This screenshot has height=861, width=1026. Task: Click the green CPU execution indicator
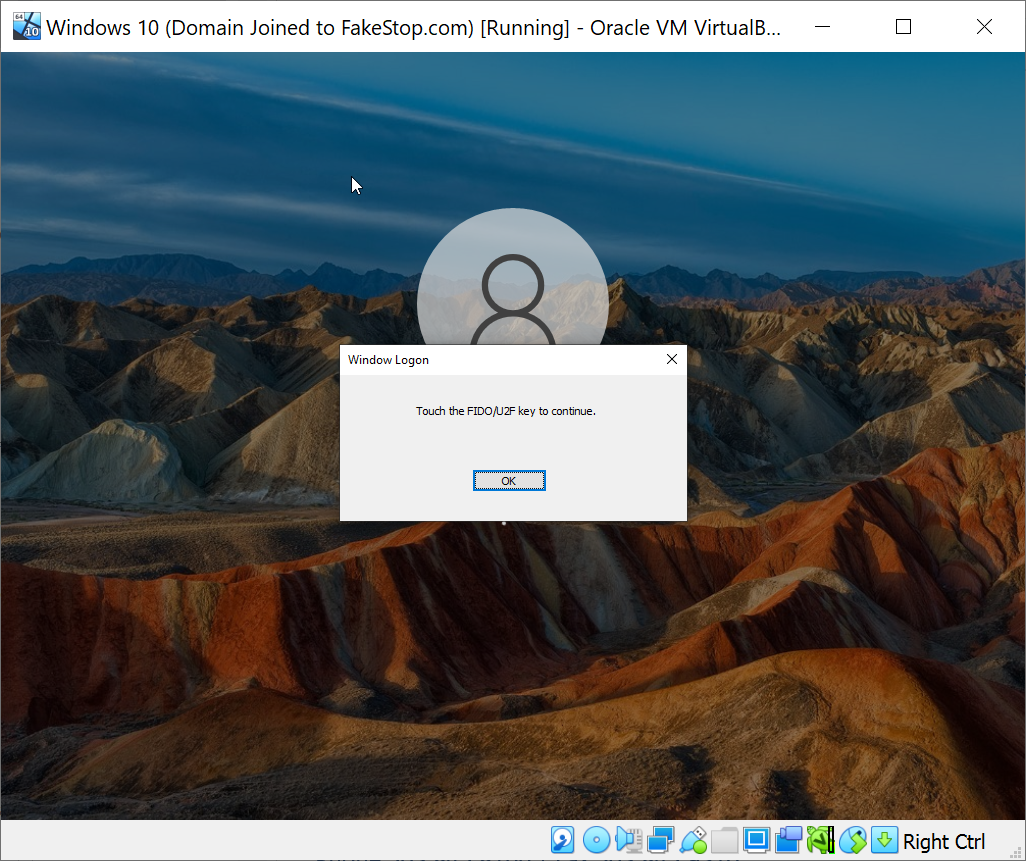(x=820, y=840)
